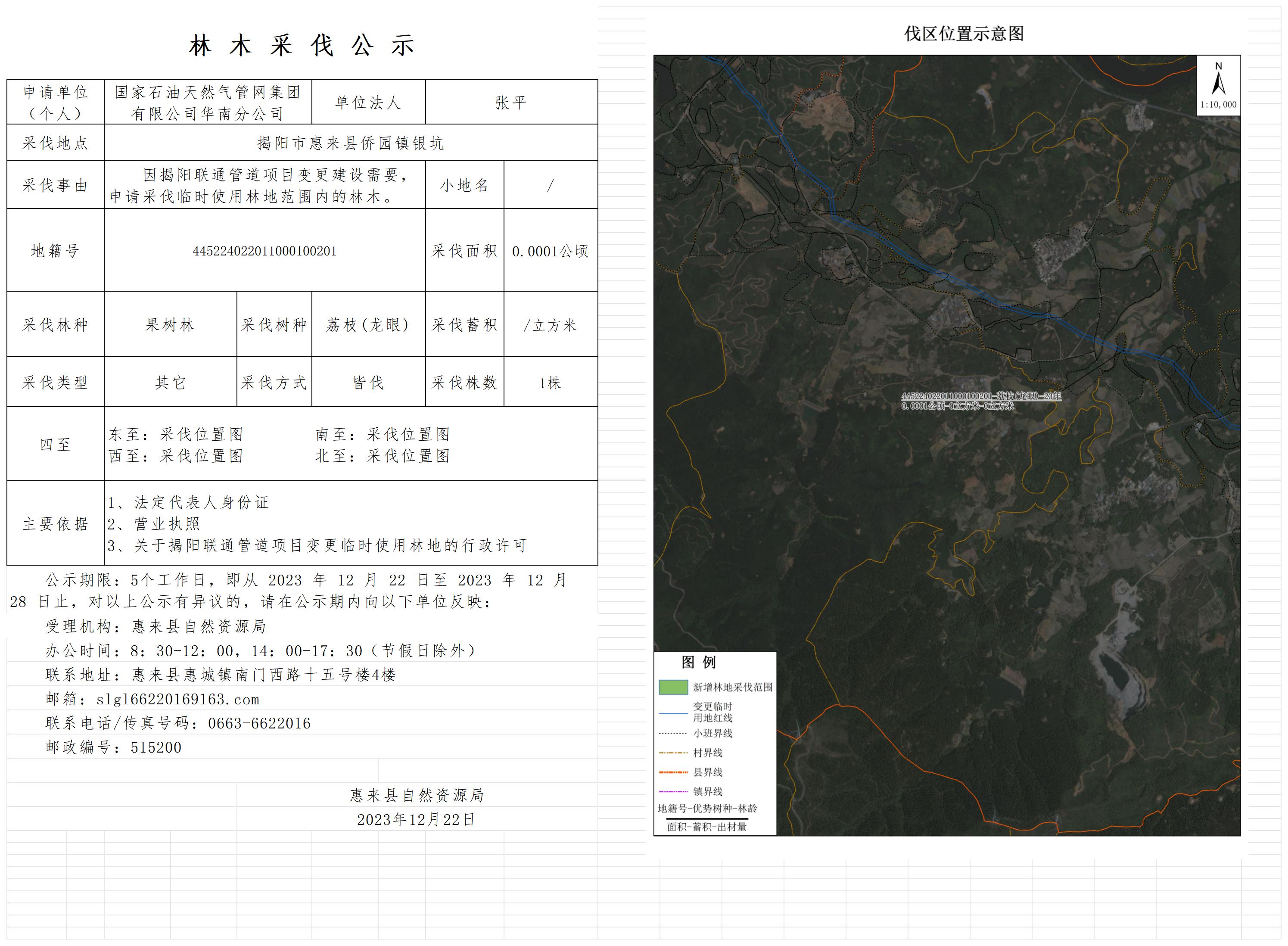This screenshot has height=946, width=1288.
Task: Select the 伐区位置示意图 map title
Action: coord(964,34)
